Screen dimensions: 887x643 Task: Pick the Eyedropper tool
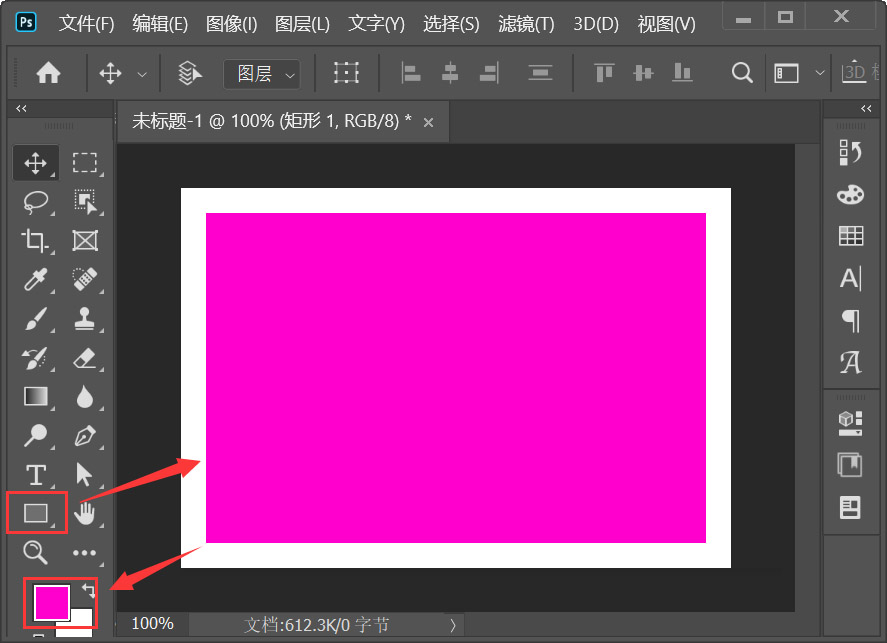coord(36,279)
